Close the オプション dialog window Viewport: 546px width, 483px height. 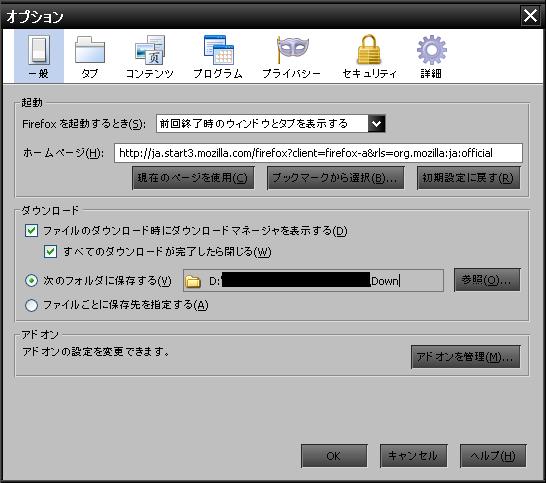(530, 16)
